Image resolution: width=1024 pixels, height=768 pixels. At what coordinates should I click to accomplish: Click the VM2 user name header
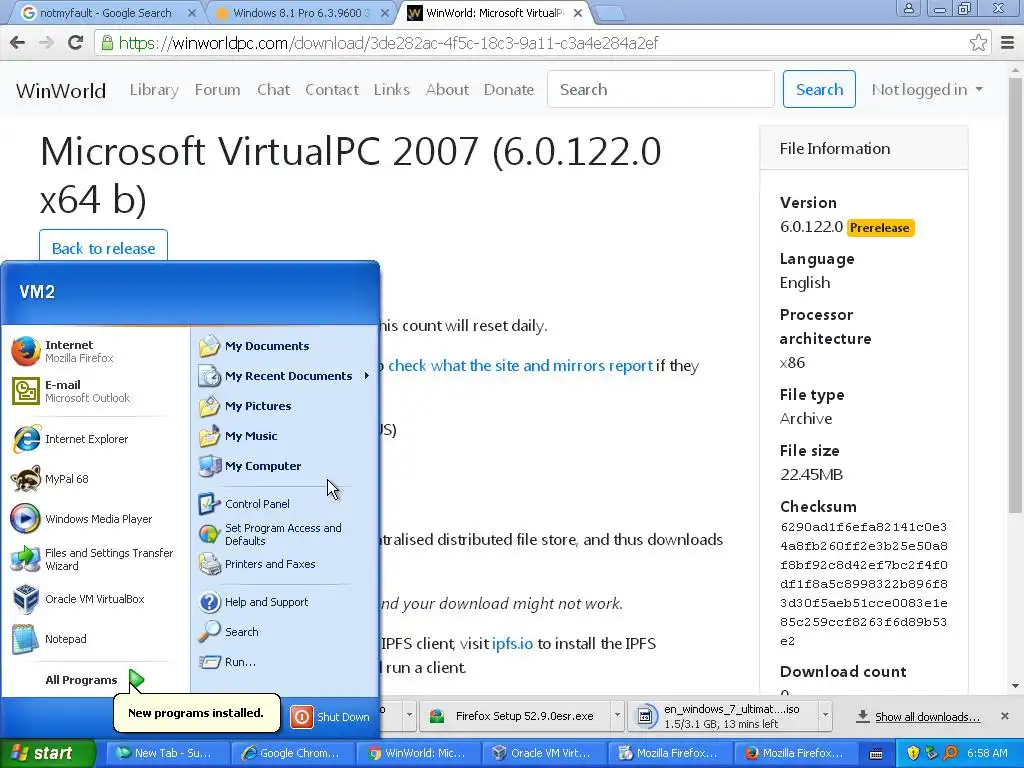37,291
